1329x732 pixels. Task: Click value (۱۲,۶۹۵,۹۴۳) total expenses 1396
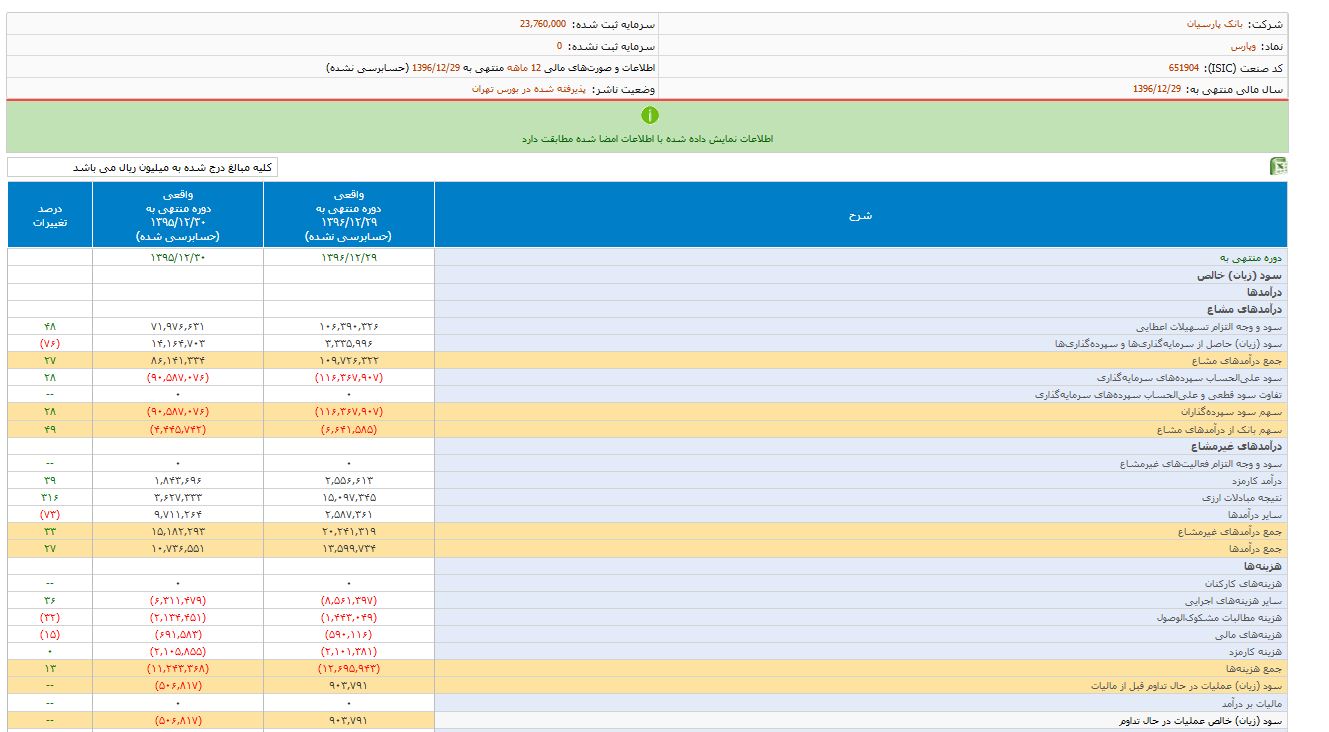click(349, 669)
